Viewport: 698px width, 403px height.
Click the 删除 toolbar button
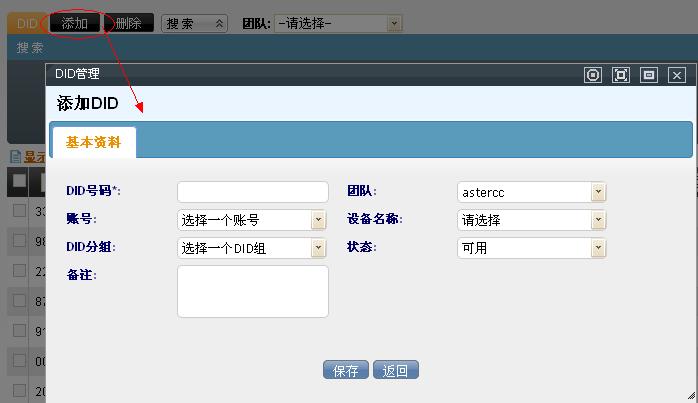pyautogui.click(x=129, y=22)
